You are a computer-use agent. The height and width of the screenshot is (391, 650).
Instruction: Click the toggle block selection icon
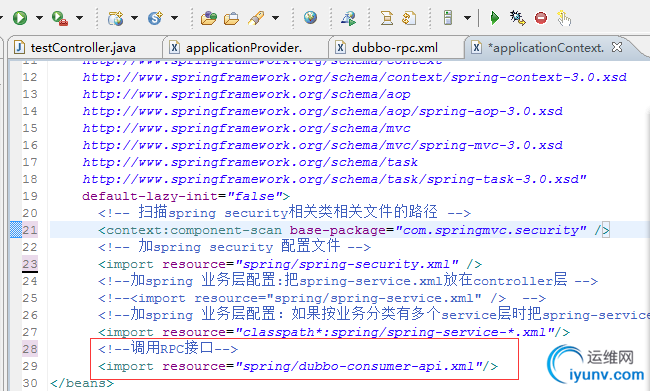pos(387,18)
